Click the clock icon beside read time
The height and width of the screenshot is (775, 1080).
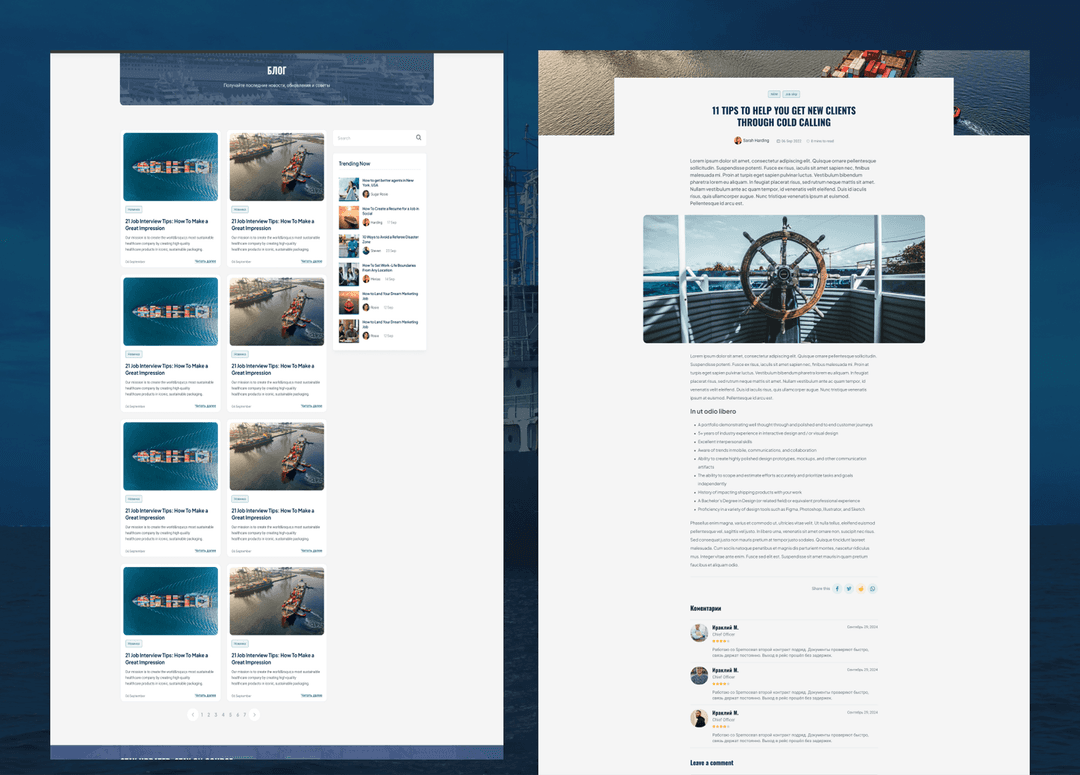pos(808,141)
